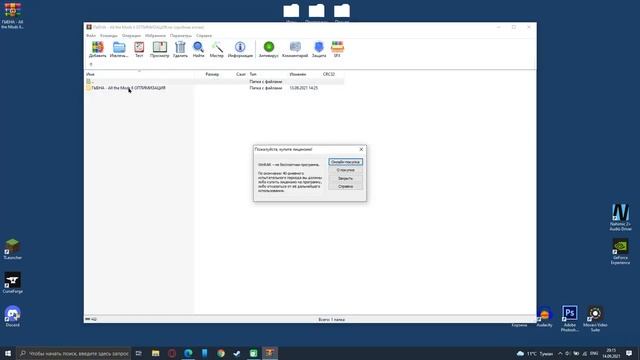
Task: Open Adobe Photoshop desktop shortcut
Action: click(x=570, y=318)
